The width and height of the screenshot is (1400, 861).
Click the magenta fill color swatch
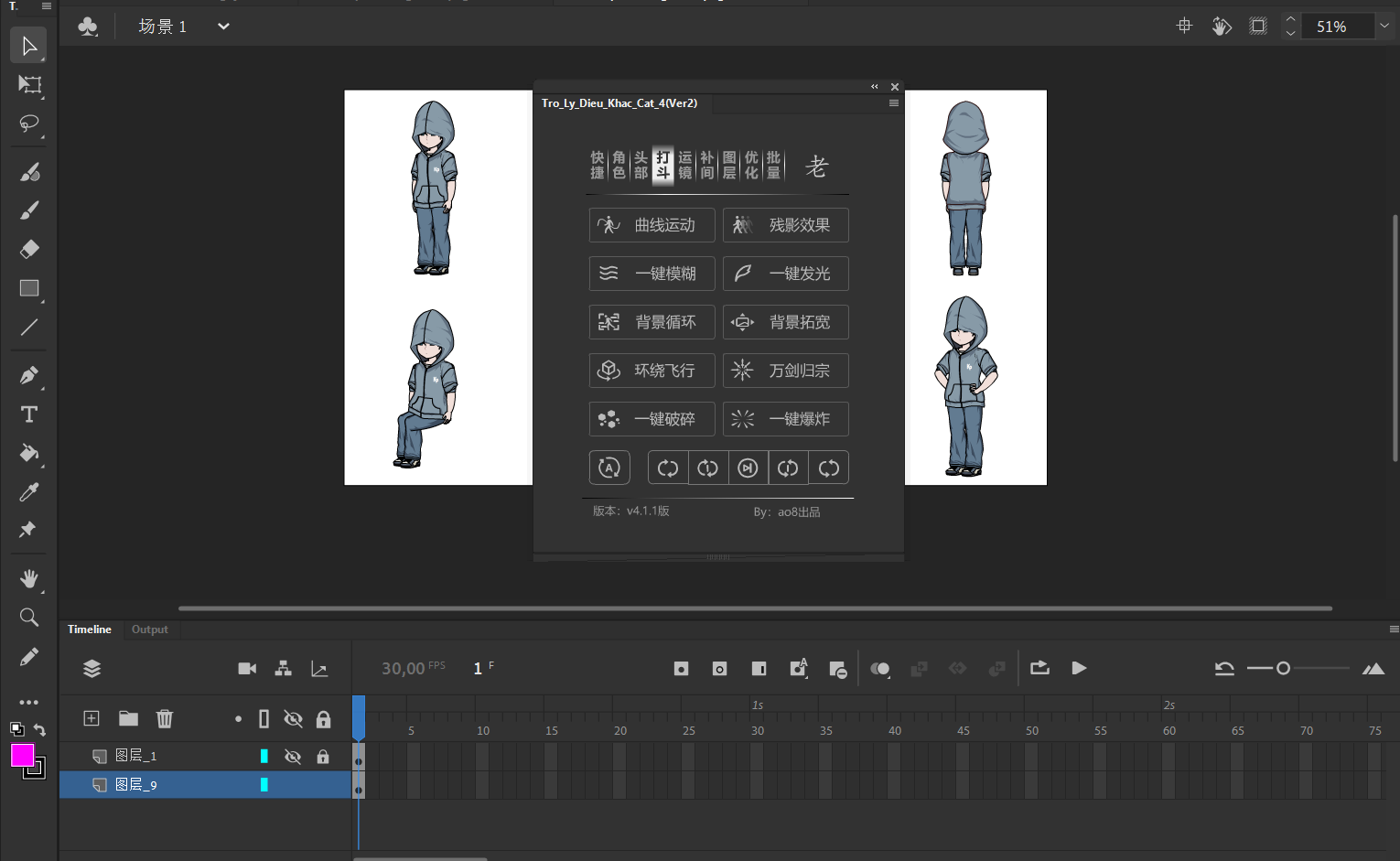point(22,755)
